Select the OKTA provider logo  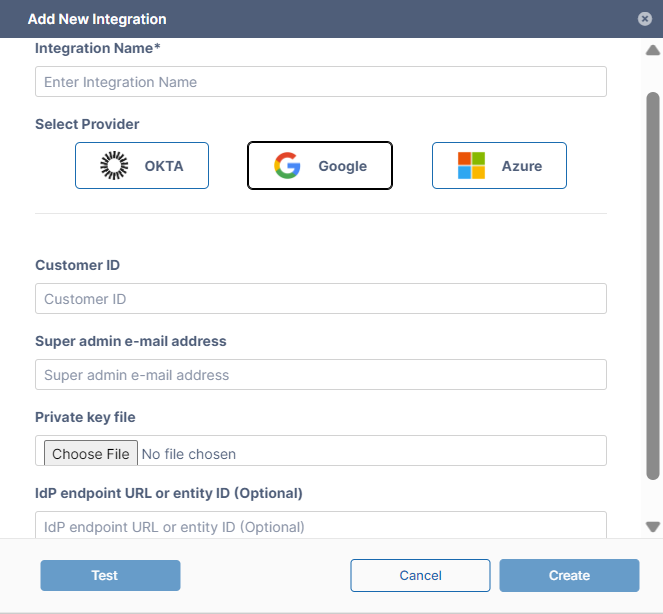[x=115, y=166]
